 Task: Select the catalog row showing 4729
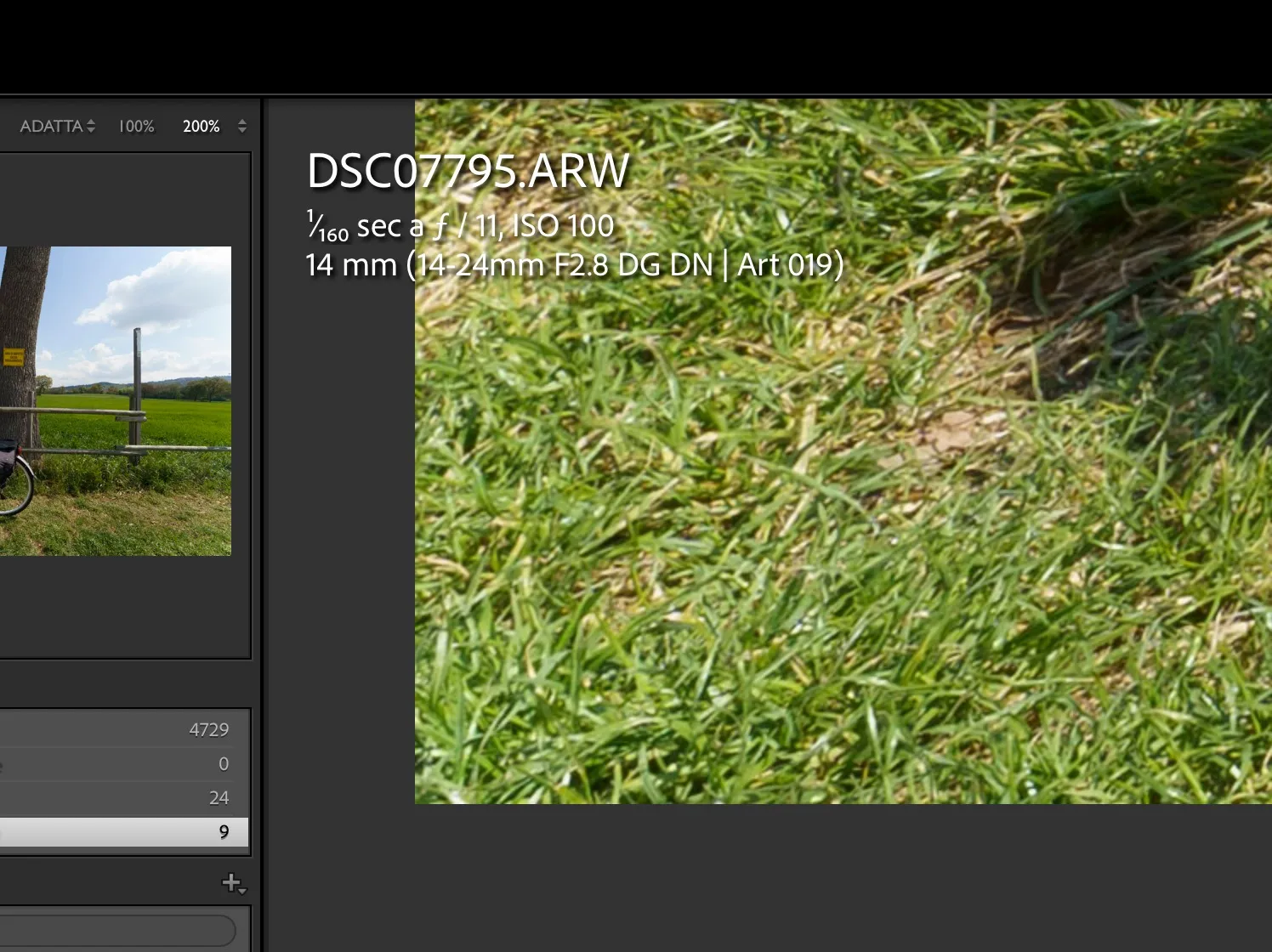pos(124,729)
